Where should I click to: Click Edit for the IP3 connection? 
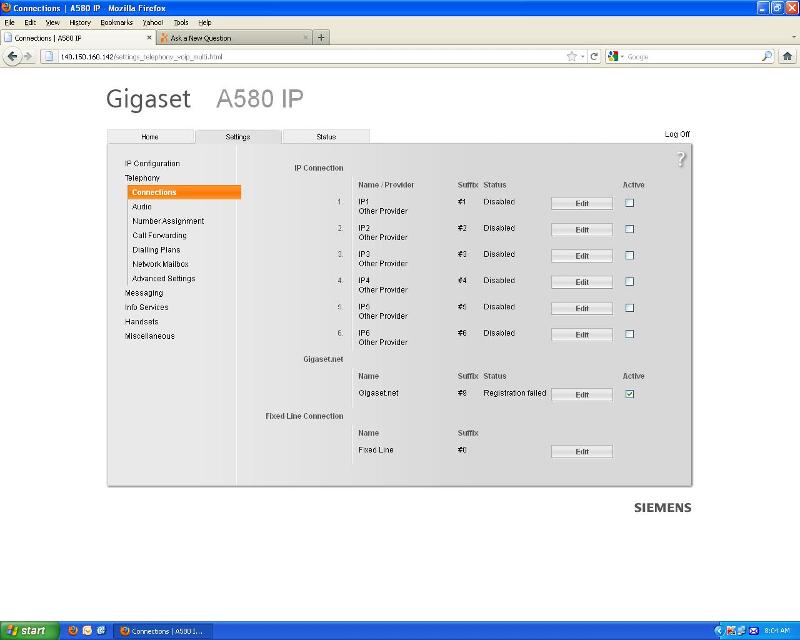tap(582, 256)
